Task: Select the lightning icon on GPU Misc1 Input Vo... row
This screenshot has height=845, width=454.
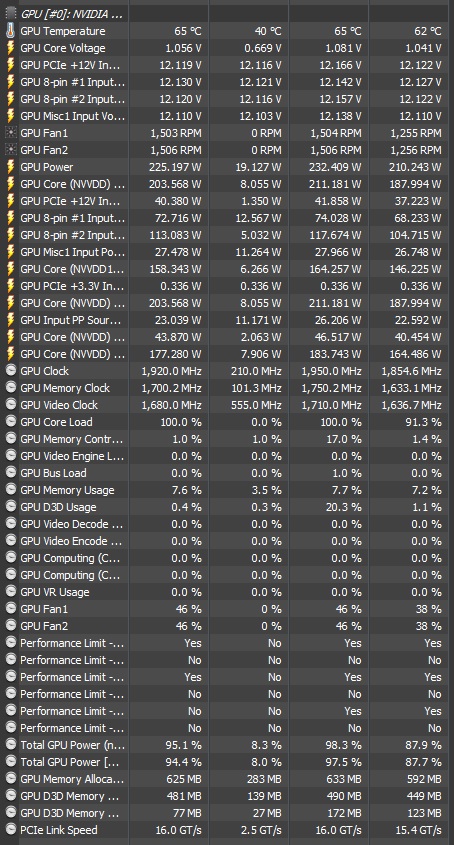Action: pos(11,116)
